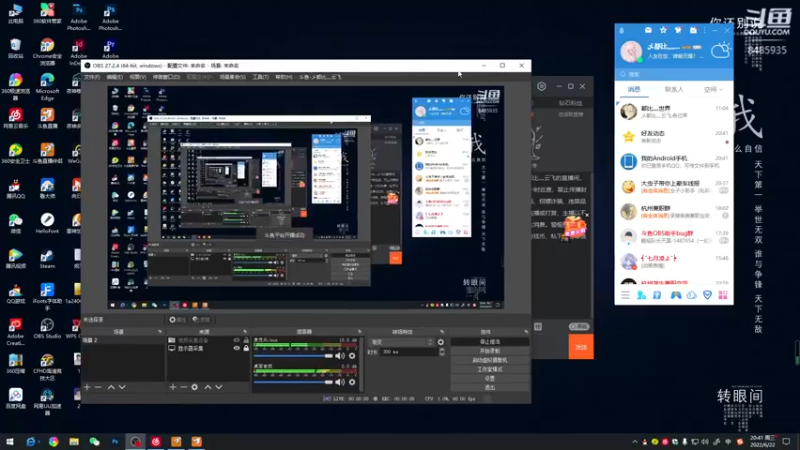This screenshot has width=800, height=450.
Task: Open QQ security shield icon
Action: [x=707, y=295]
